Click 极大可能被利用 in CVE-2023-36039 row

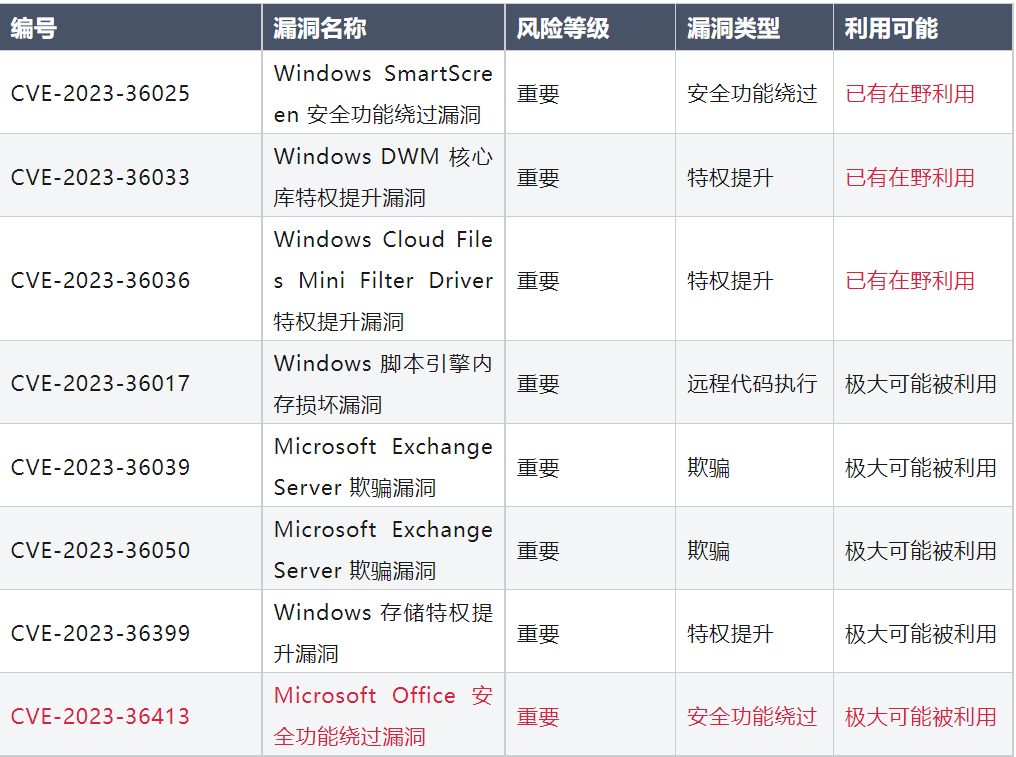coord(921,467)
